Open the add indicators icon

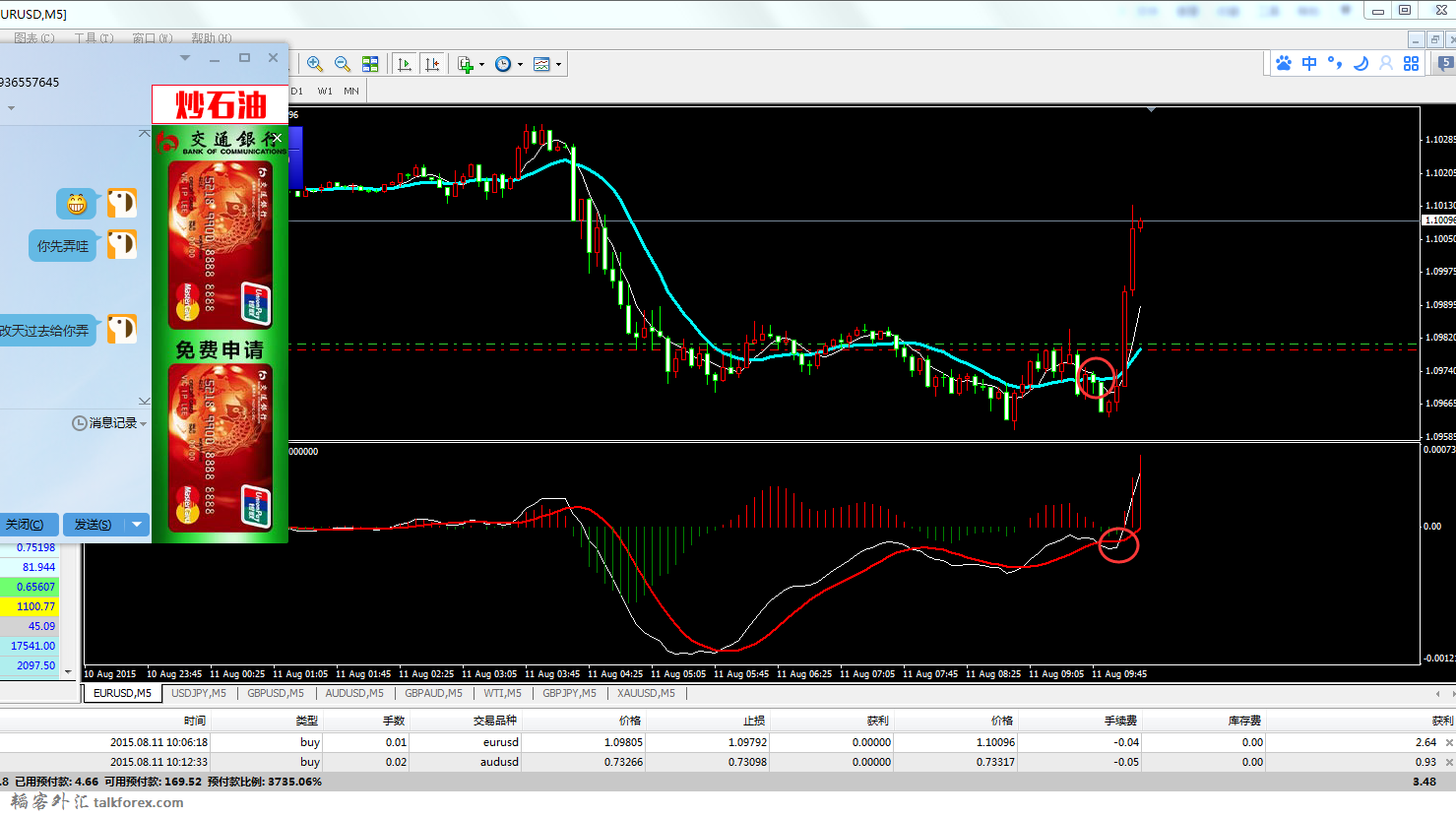coord(466,64)
